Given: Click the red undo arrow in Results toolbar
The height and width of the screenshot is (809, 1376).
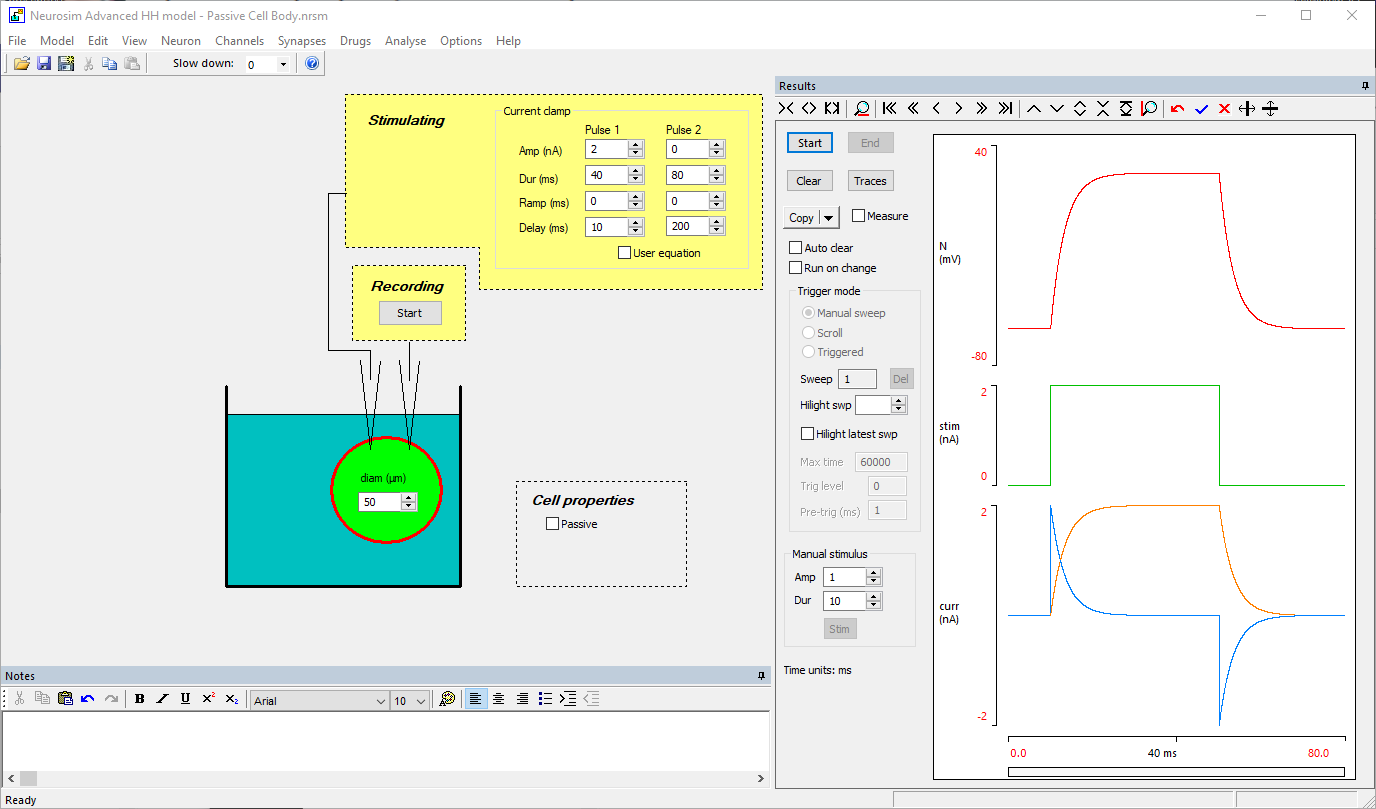Looking at the screenshot, I should point(1177,109).
